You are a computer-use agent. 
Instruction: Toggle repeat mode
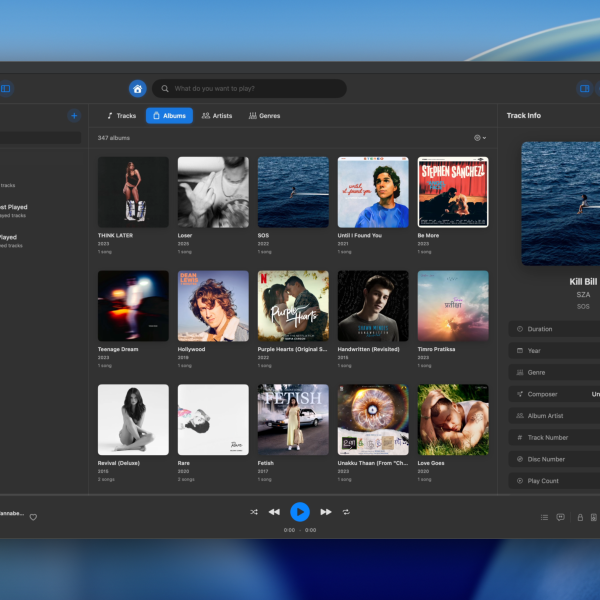pos(346,512)
